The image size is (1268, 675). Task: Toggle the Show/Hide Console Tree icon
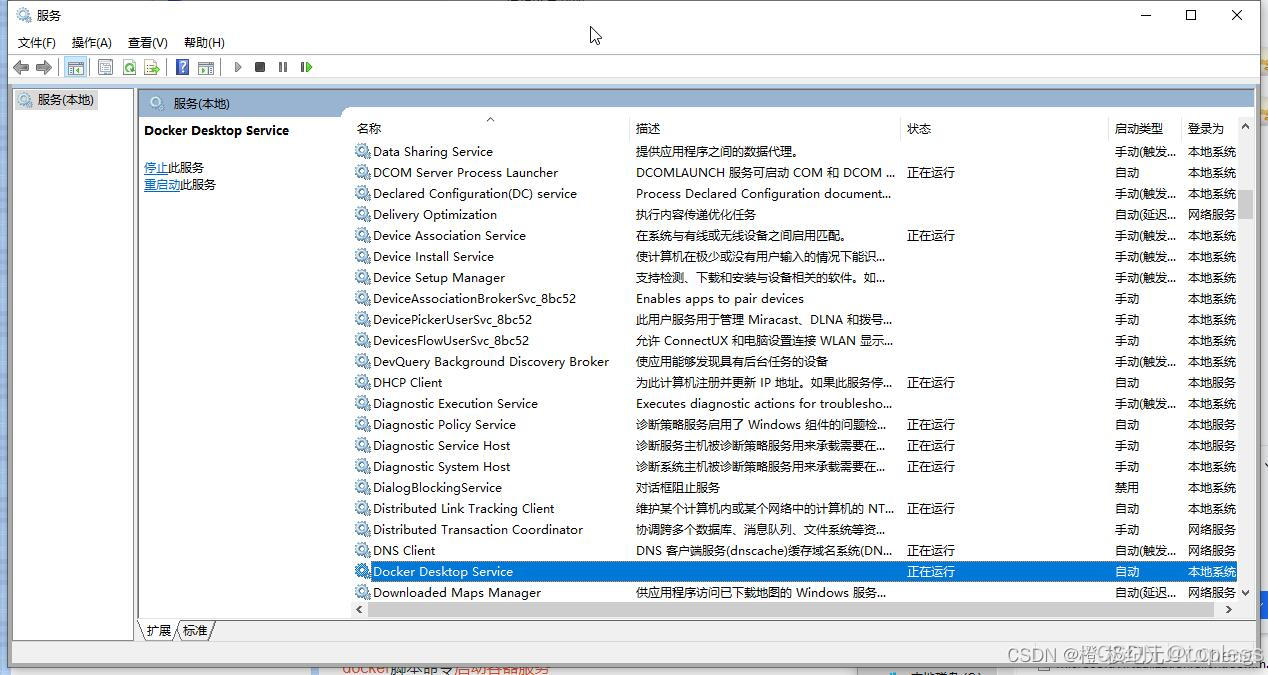(x=75, y=67)
